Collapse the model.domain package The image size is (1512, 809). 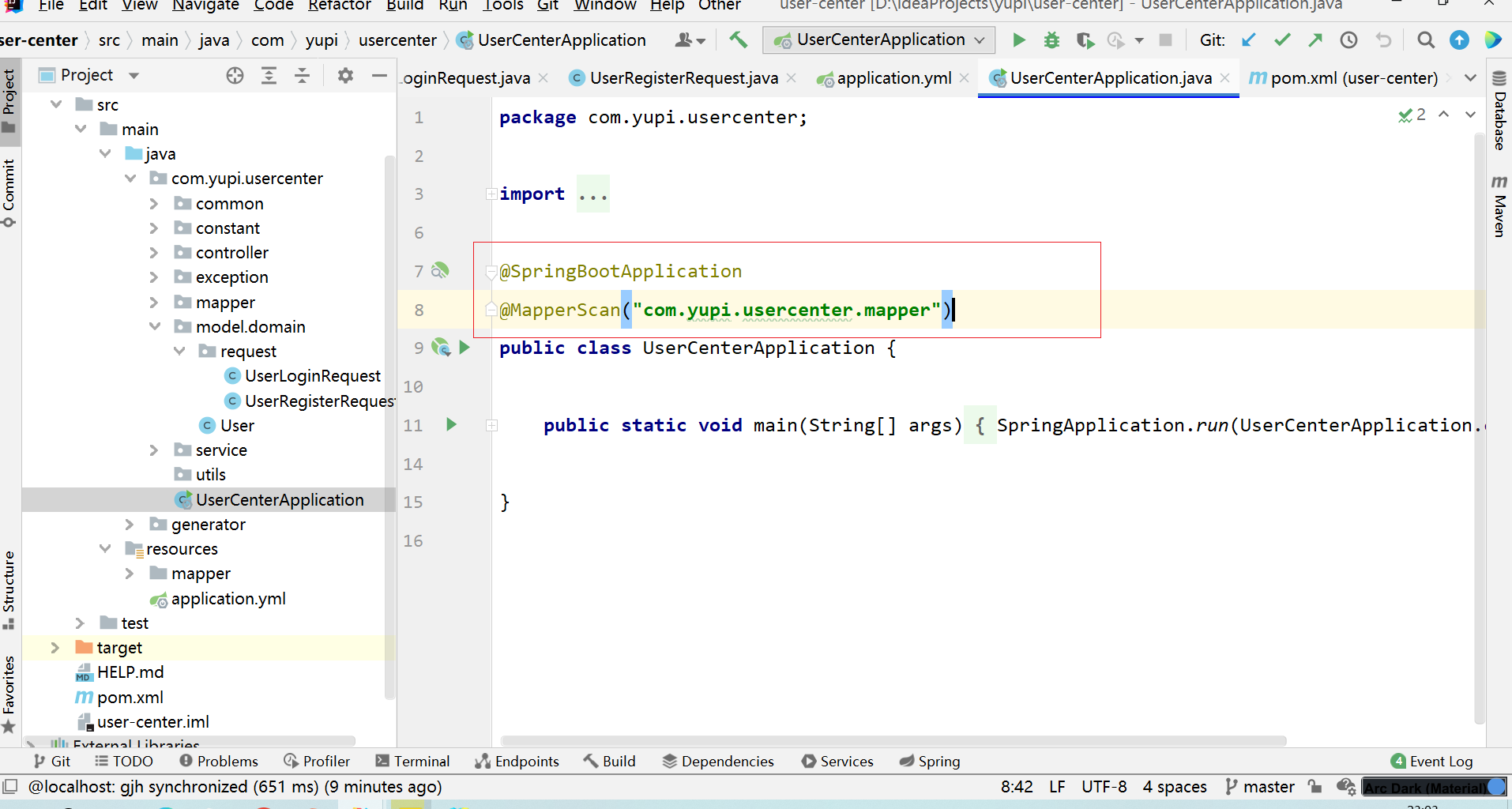(x=155, y=326)
